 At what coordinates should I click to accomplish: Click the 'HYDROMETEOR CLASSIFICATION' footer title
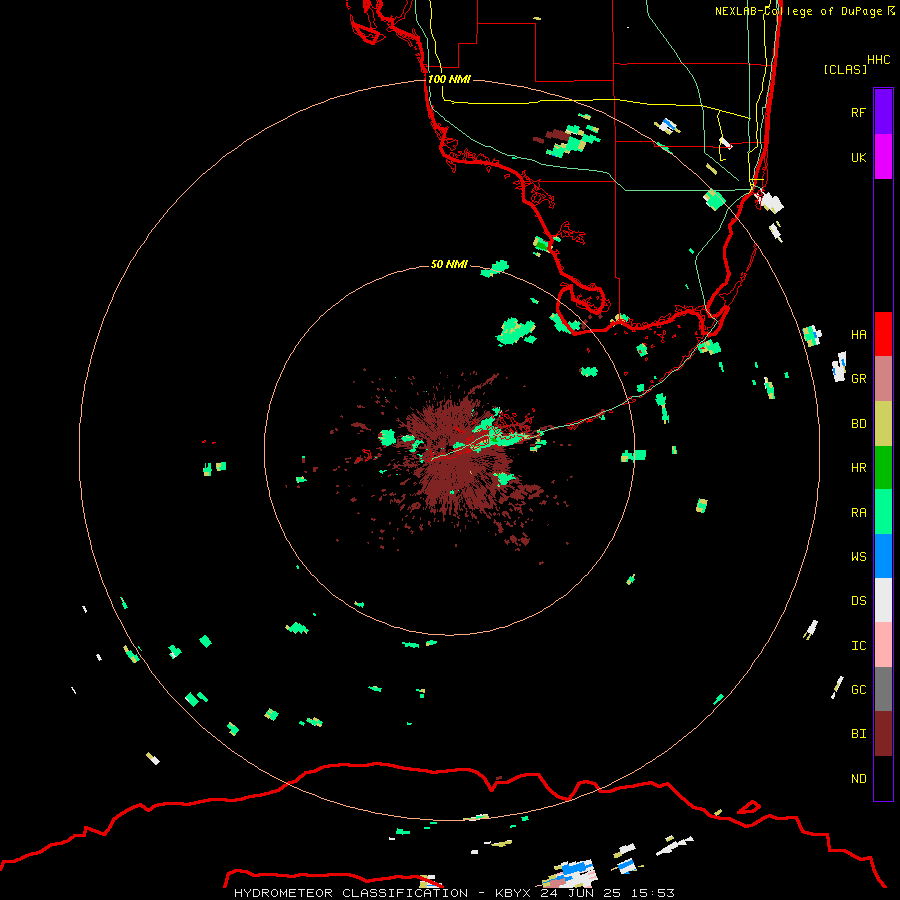coord(351,893)
